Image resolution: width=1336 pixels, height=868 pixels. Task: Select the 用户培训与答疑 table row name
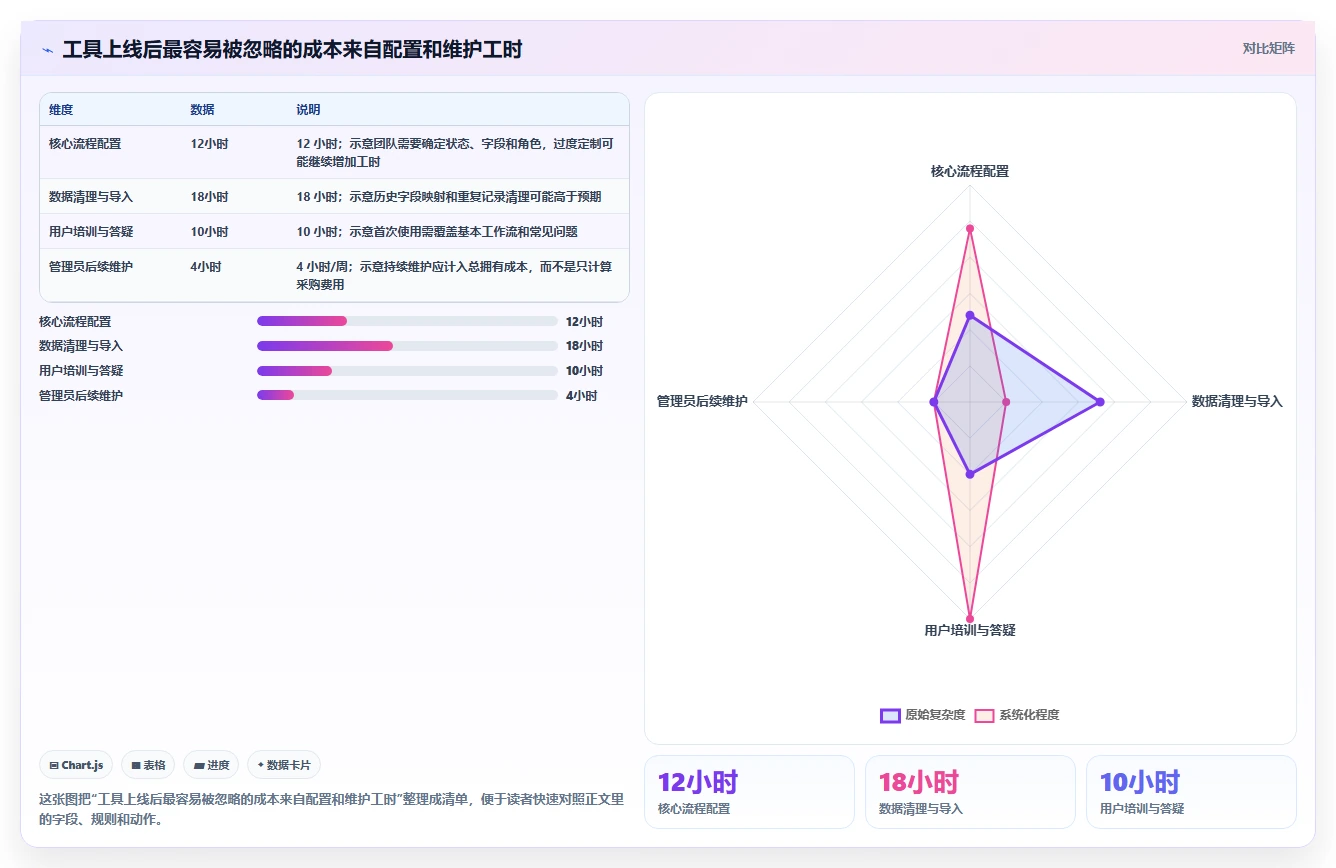pyautogui.click(x=91, y=232)
